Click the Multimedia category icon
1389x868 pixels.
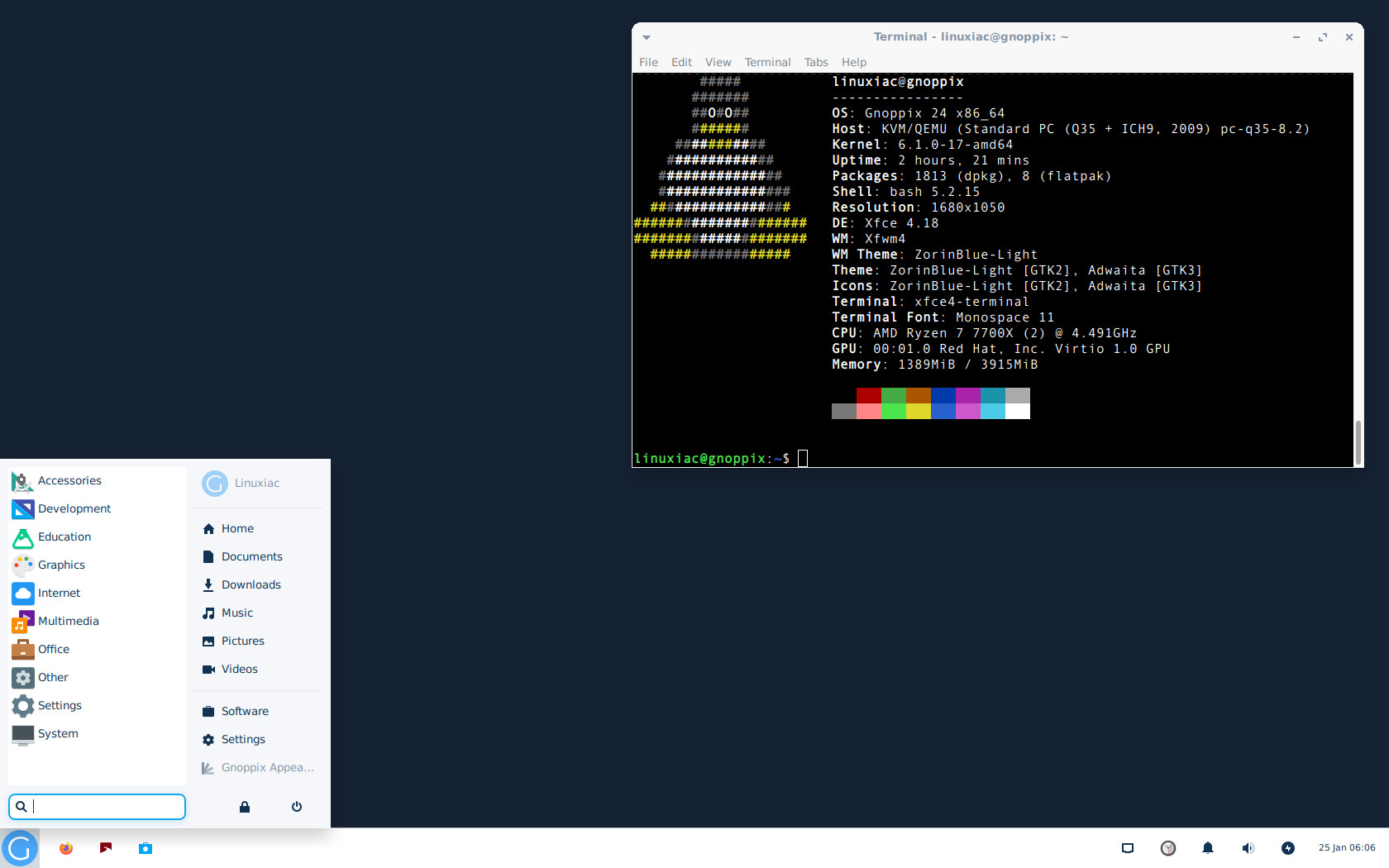[x=22, y=622]
